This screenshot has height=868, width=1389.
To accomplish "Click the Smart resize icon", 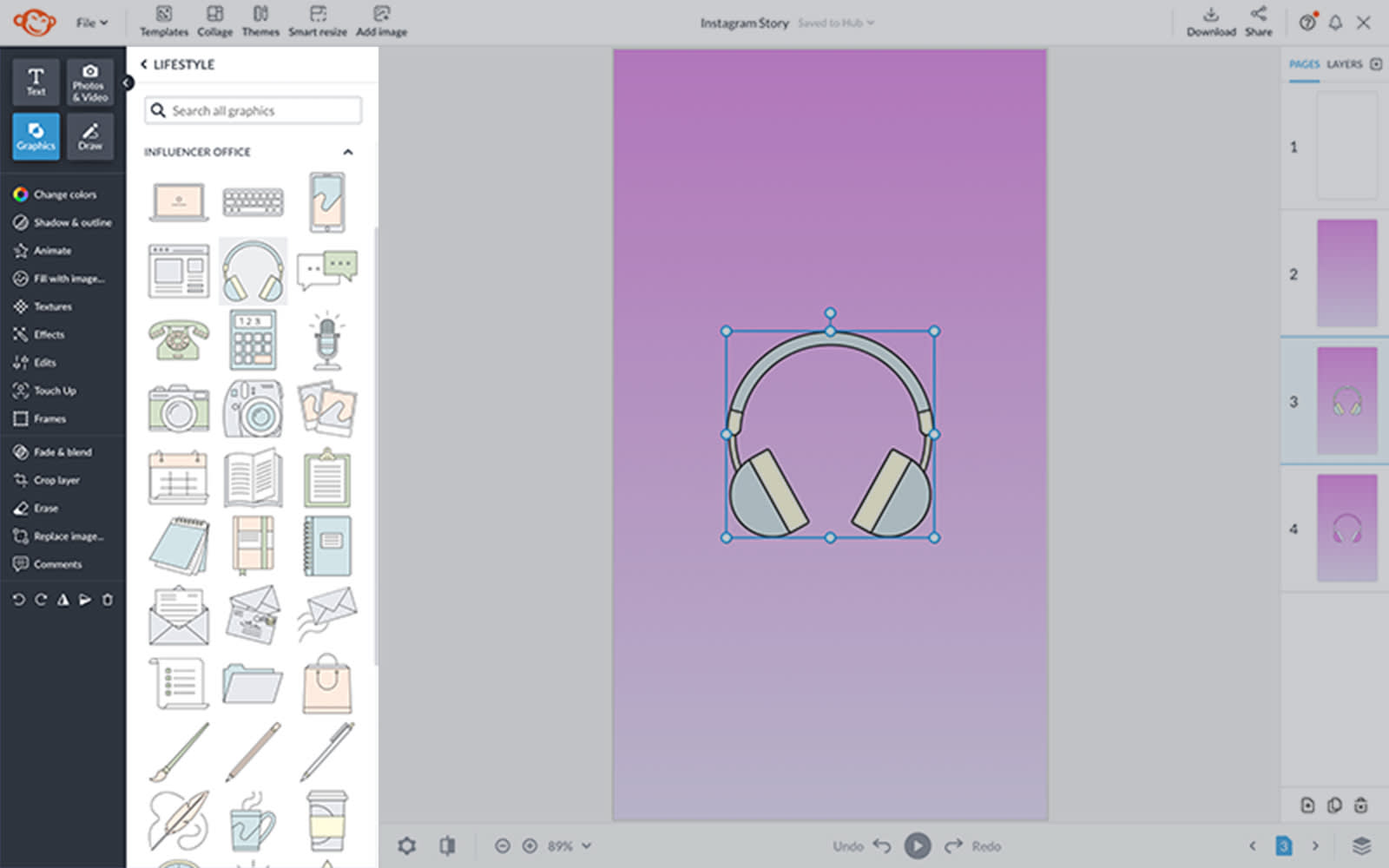I will [x=318, y=22].
